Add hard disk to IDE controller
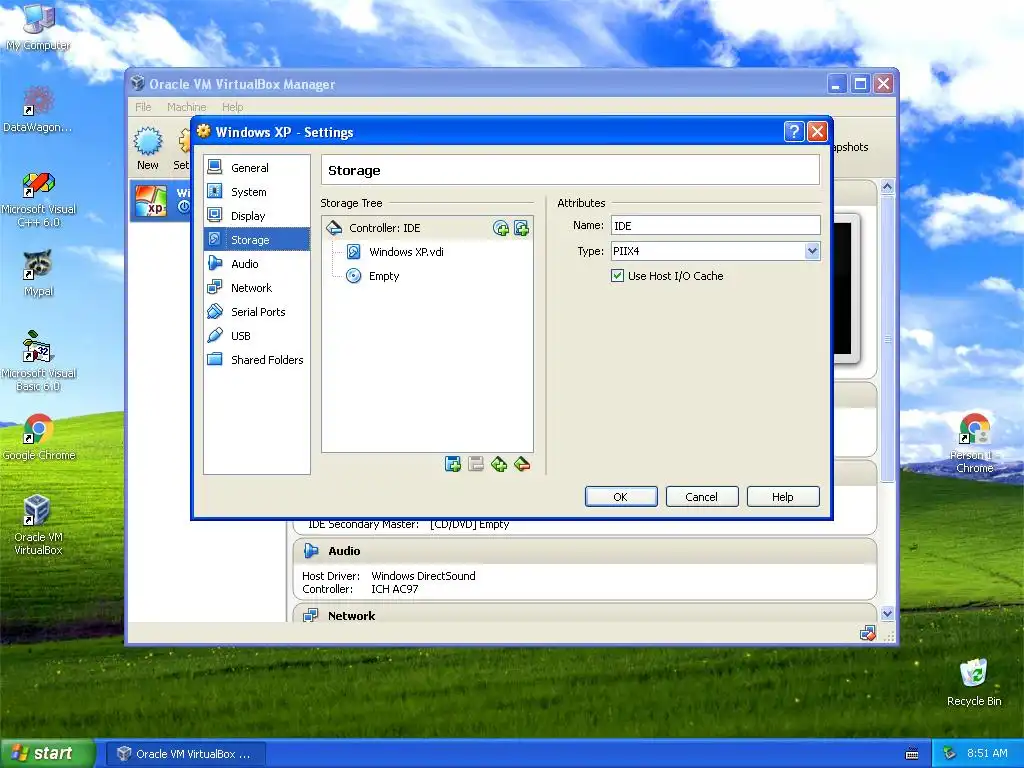 click(521, 228)
